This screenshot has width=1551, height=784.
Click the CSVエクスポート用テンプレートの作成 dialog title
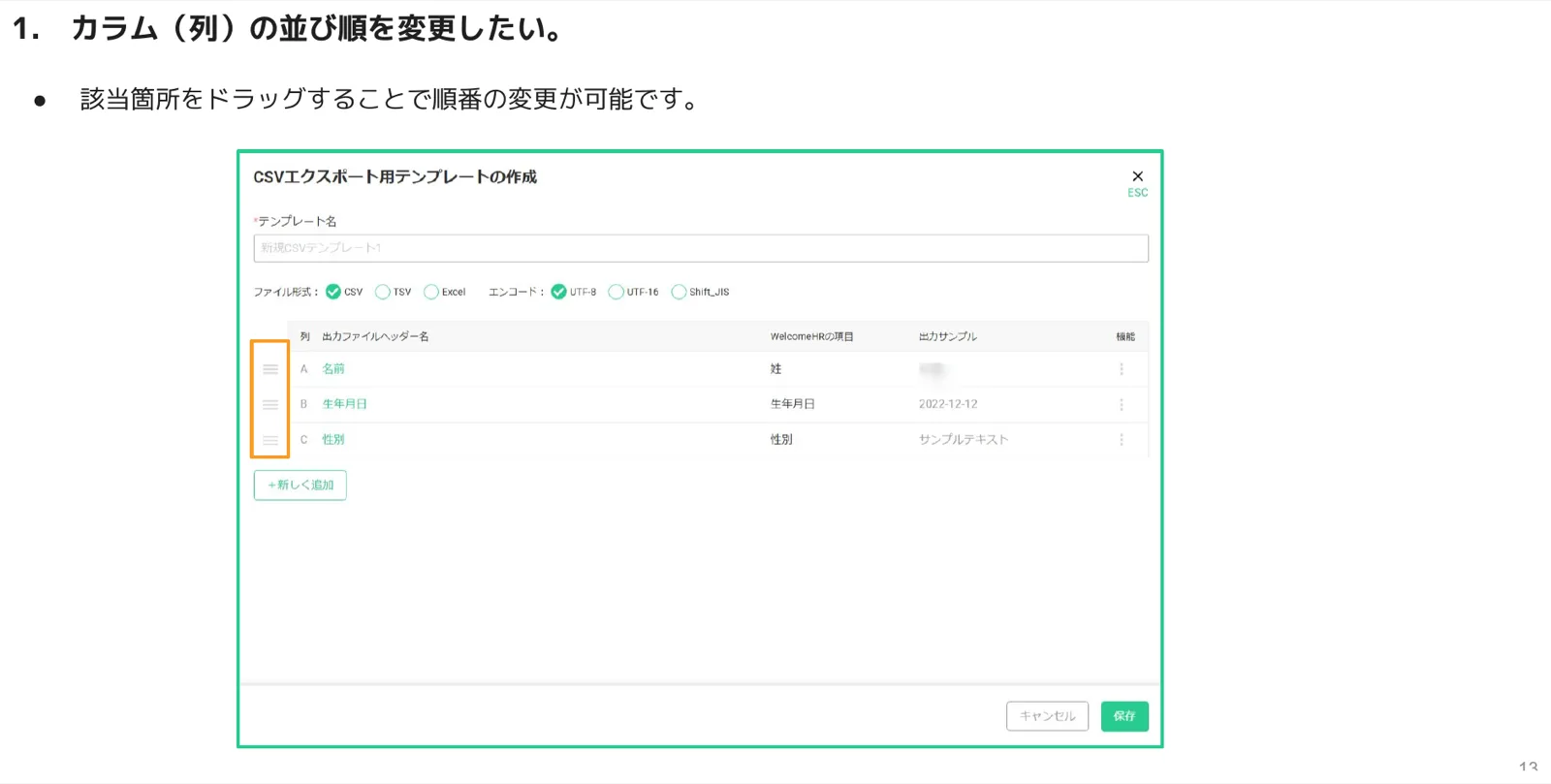[x=395, y=177]
